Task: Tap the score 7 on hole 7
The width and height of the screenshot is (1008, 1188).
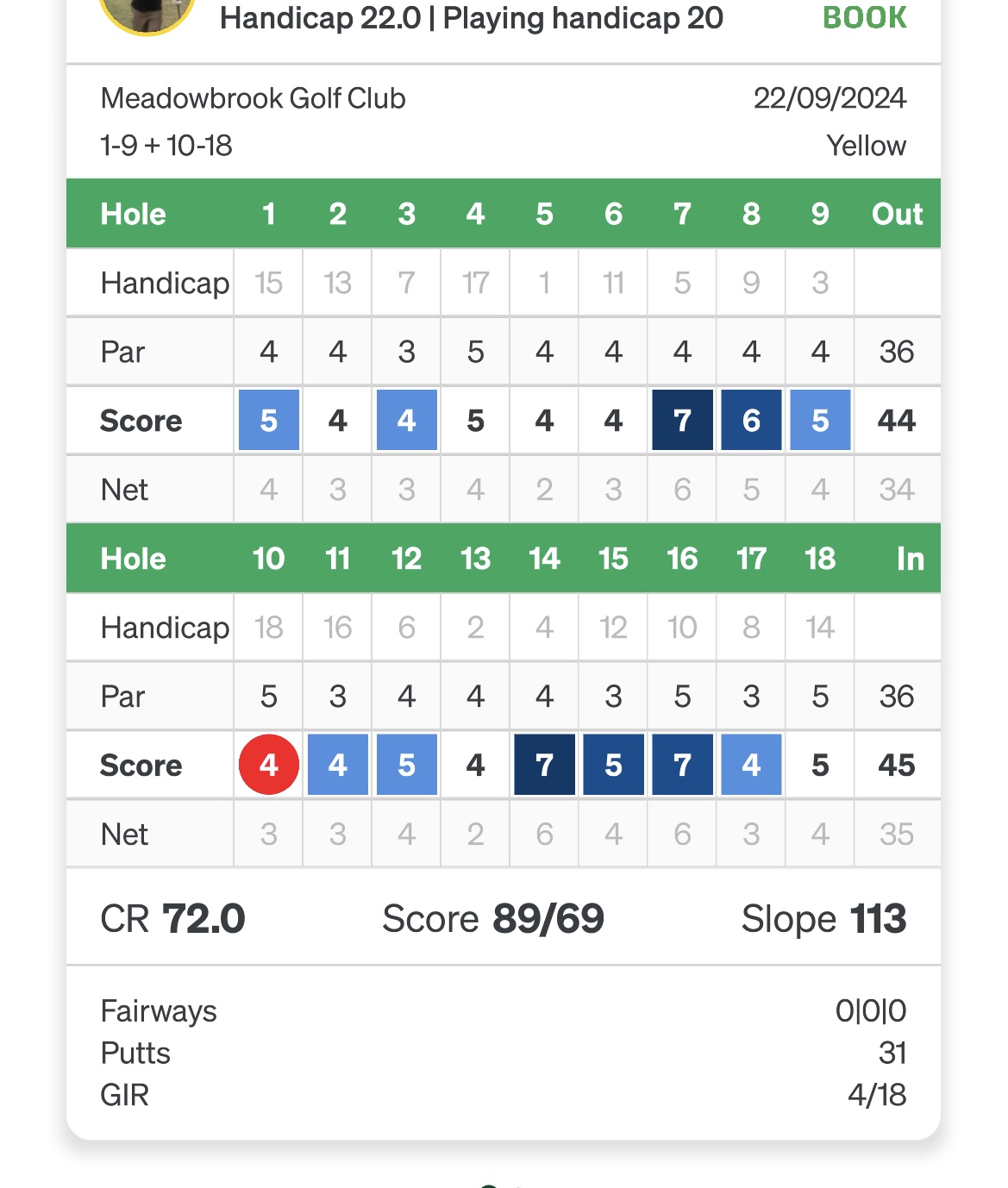Action: 682,420
